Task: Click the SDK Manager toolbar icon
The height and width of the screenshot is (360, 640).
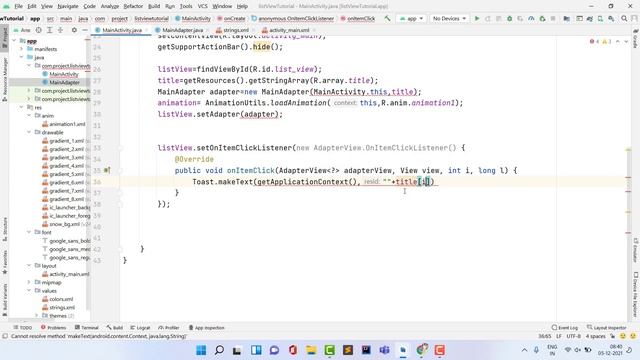Action: pos(611,18)
